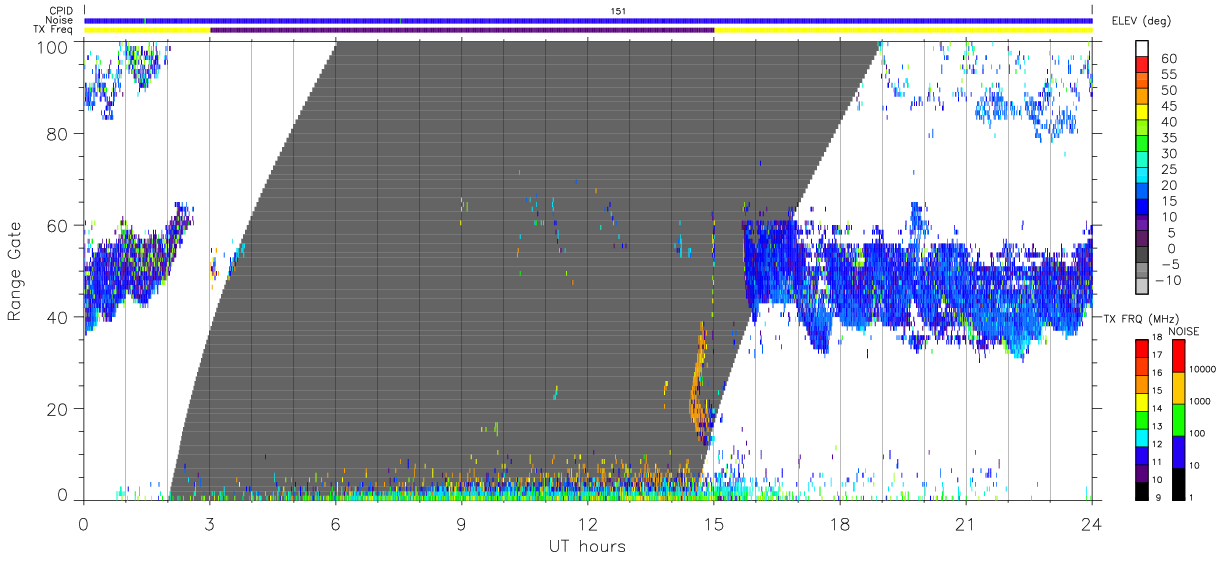Click the 80 tick label on Range Gate axis
Screen dimensions: 1228x567
58,133
